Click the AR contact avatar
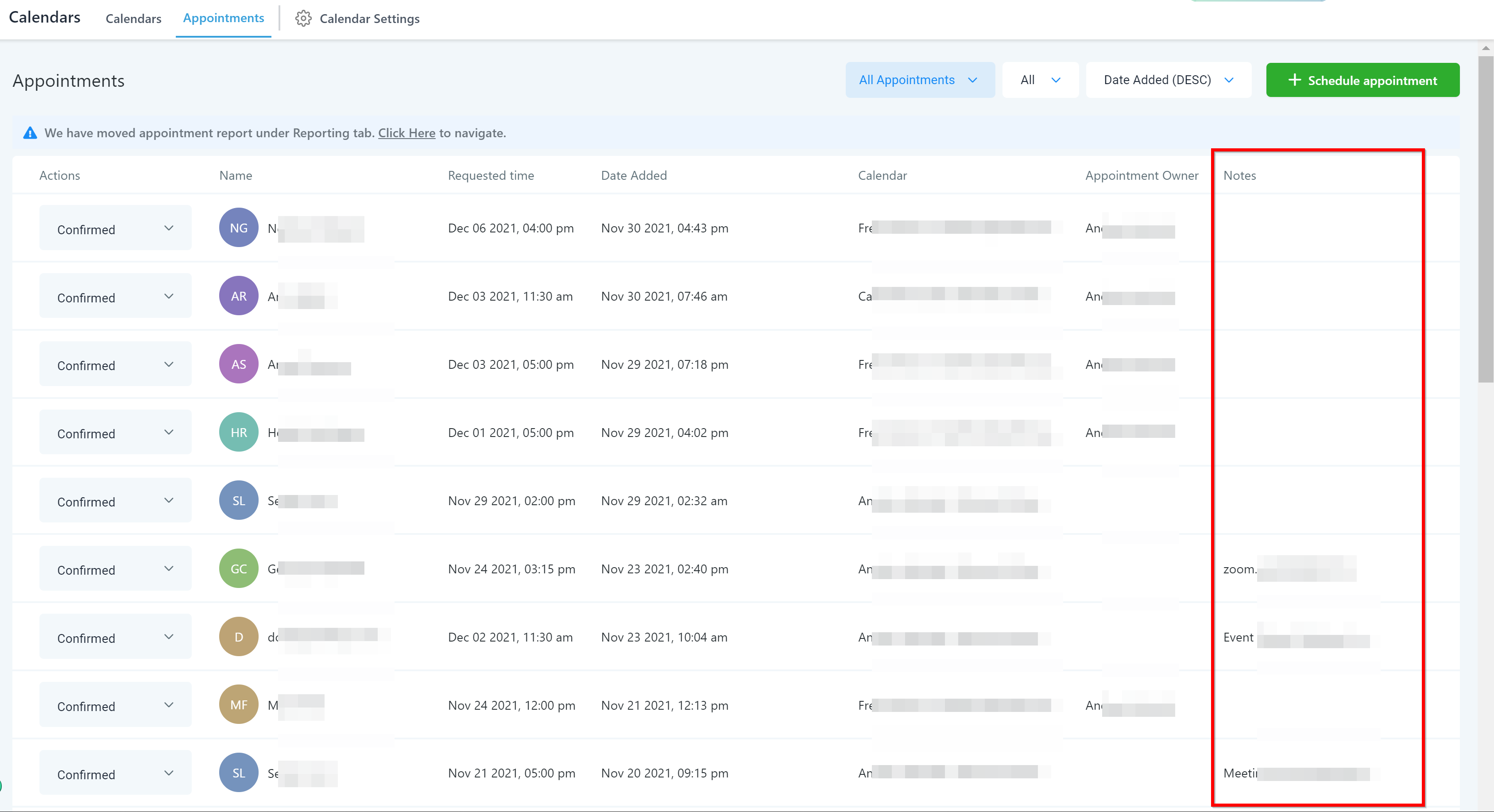The image size is (1494, 812). click(238, 296)
